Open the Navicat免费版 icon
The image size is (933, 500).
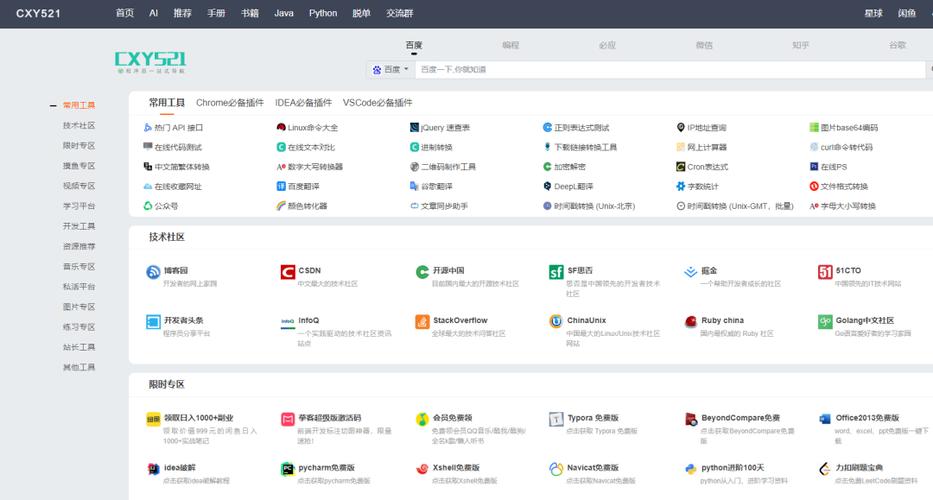tap(556, 470)
